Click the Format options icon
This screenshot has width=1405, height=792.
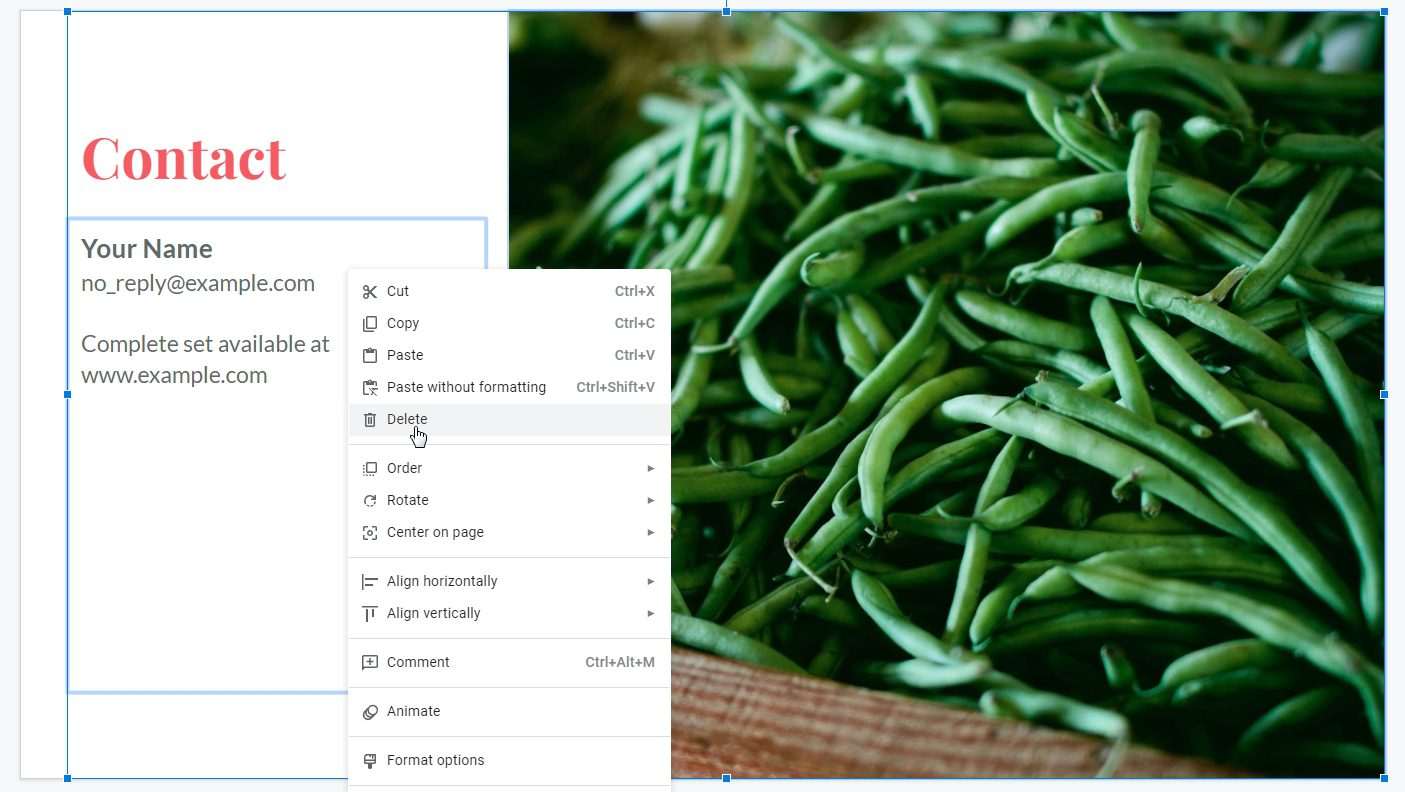[x=370, y=761]
